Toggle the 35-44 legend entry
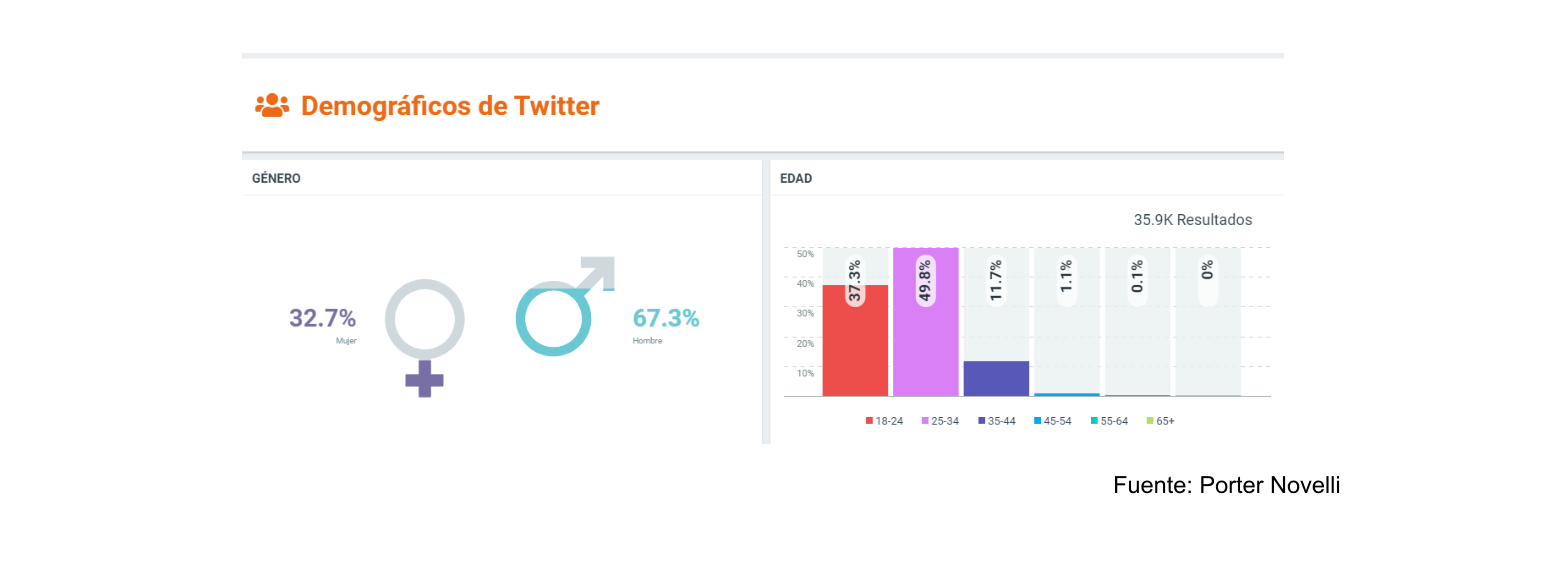The width and height of the screenshot is (1552, 561). (997, 421)
